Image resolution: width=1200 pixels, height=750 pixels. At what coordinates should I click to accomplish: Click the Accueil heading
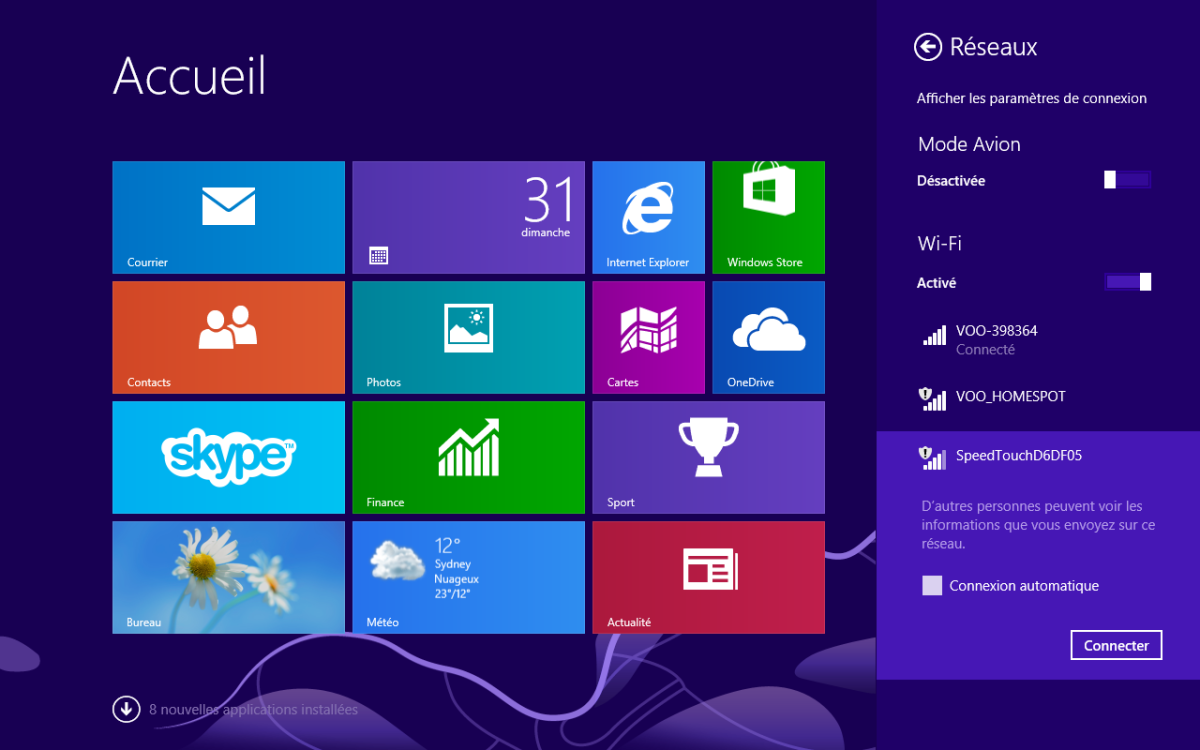(x=190, y=75)
